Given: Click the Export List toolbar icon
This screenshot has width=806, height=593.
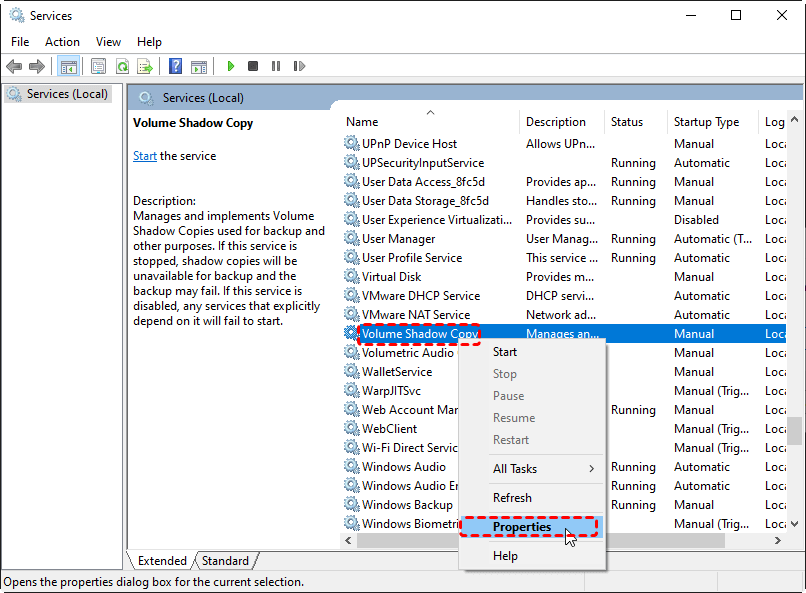Looking at the screenshot, I should pos(145,66).
